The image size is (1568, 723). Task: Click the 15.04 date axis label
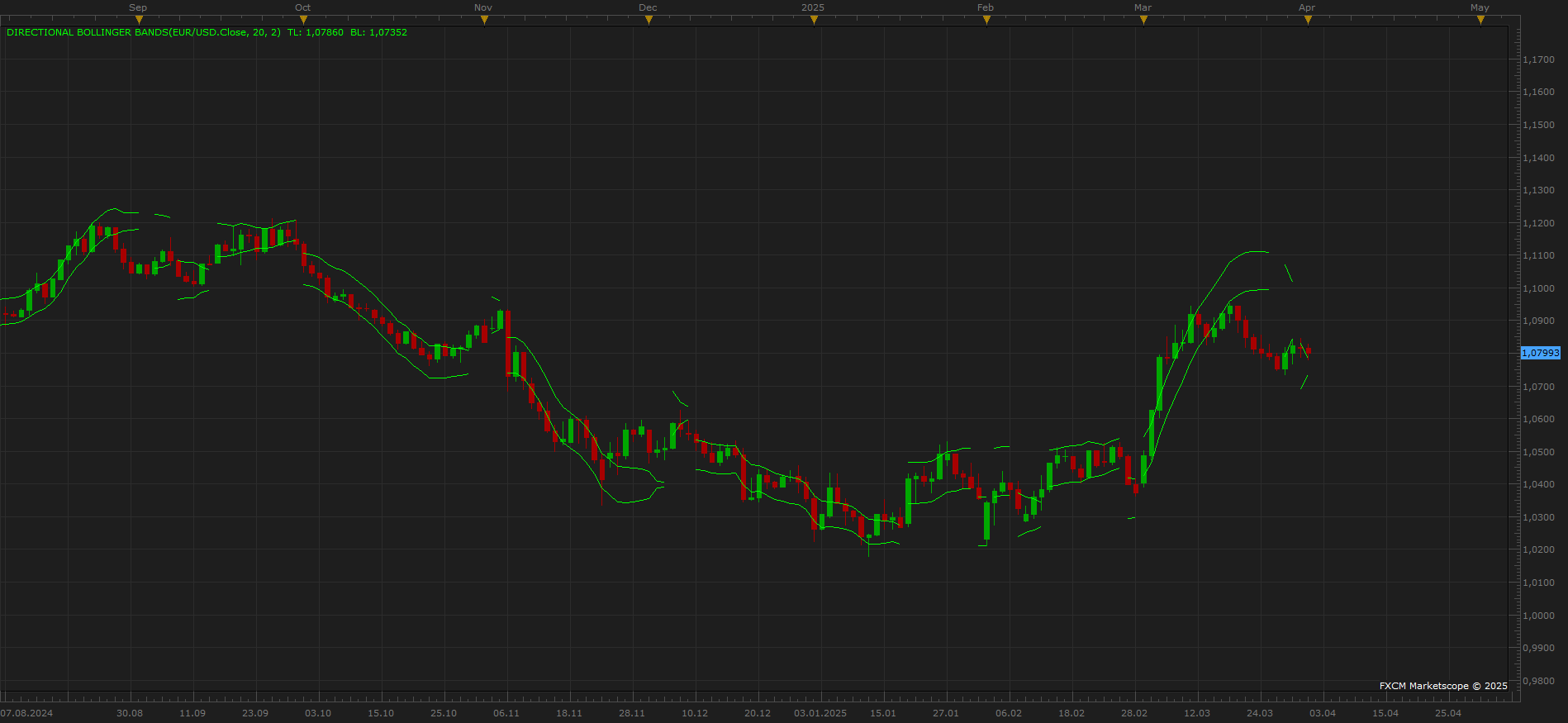point(1385,713)
